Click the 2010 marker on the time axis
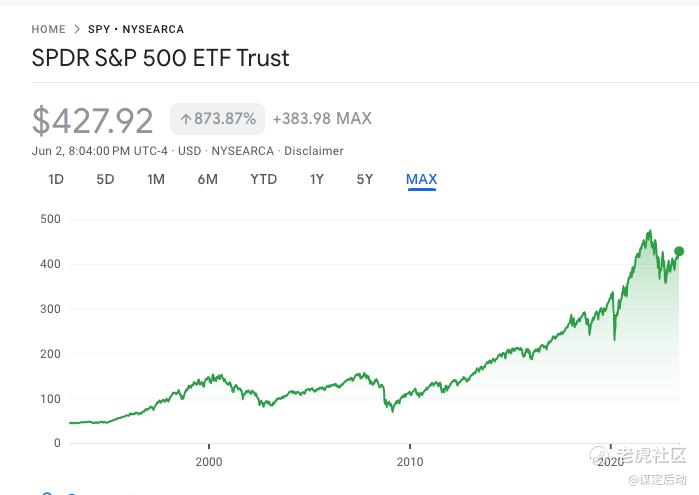 (409, 461)
